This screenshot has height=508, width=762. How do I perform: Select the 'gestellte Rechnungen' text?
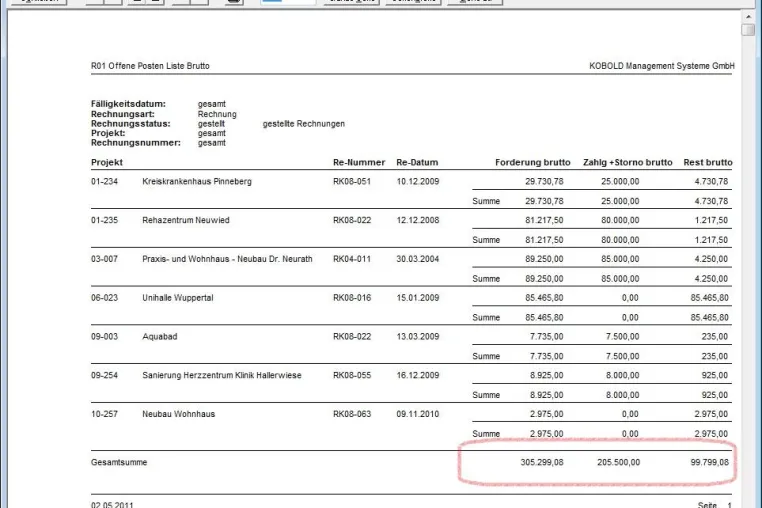(304, 123)
